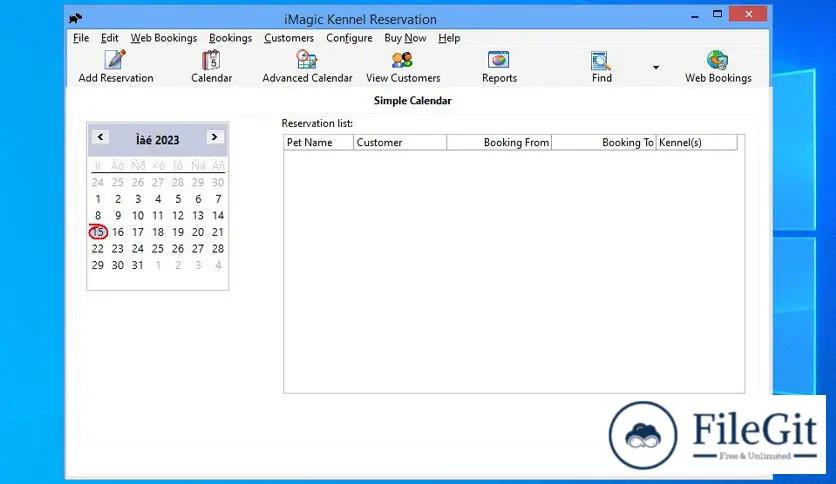Open the Buy Now menu
The height and width of the screenshot is (484, 836).
point(405,38)
